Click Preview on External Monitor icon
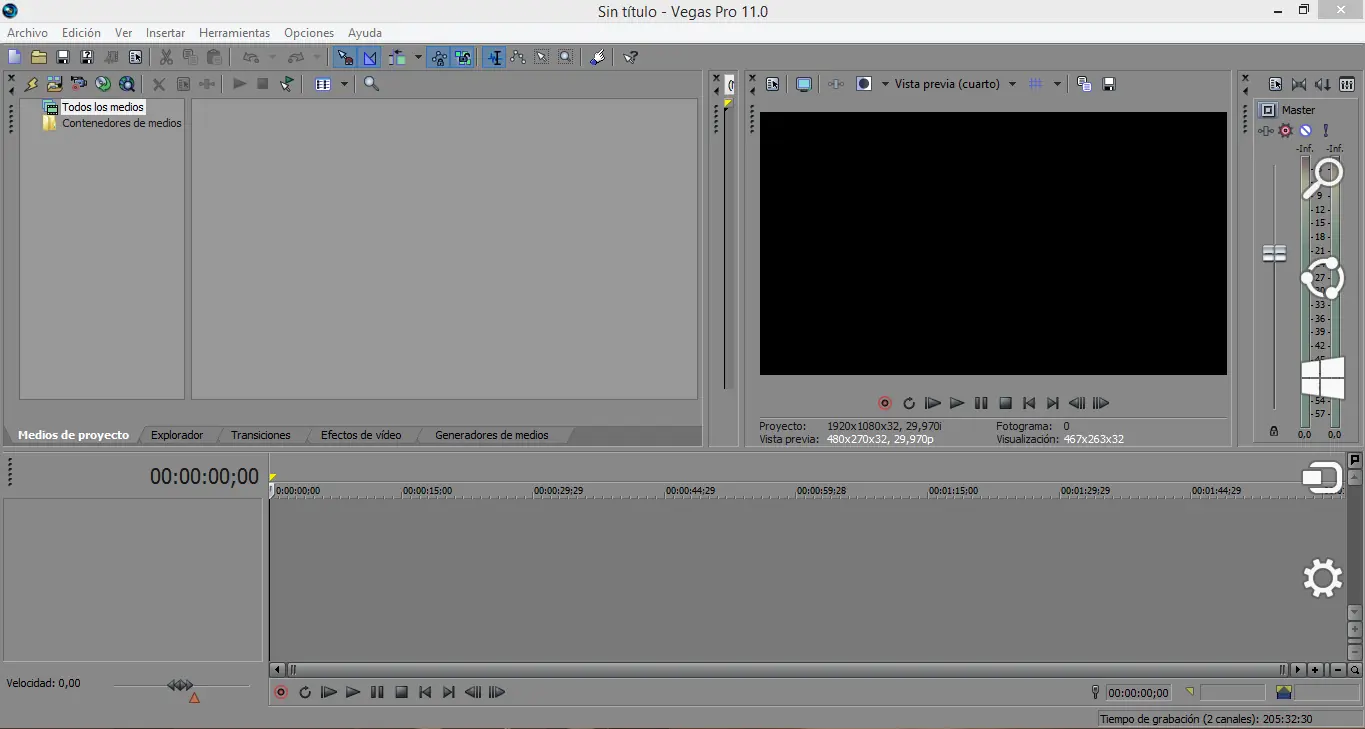1365x729 pixels. pos(803,84)
